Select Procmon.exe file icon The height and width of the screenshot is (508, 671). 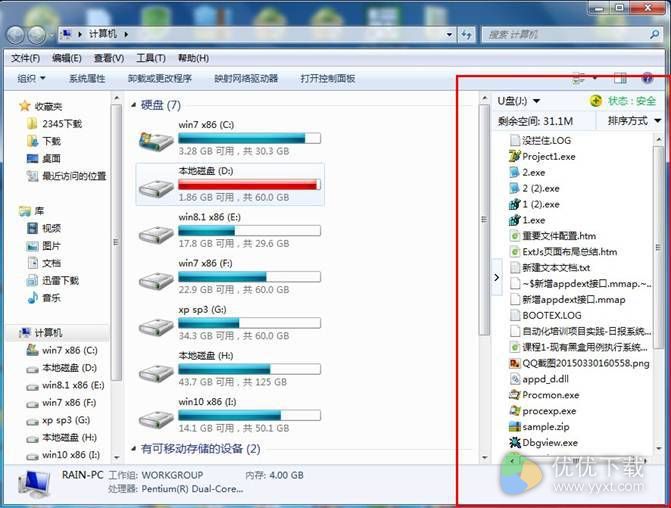[514, 395]
